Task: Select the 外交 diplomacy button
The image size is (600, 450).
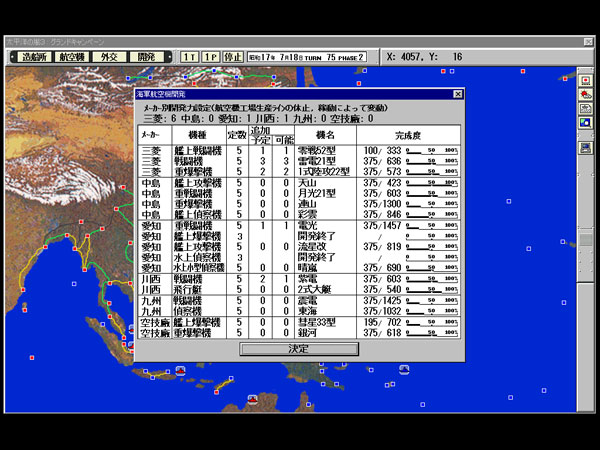Action: (112, 57)
